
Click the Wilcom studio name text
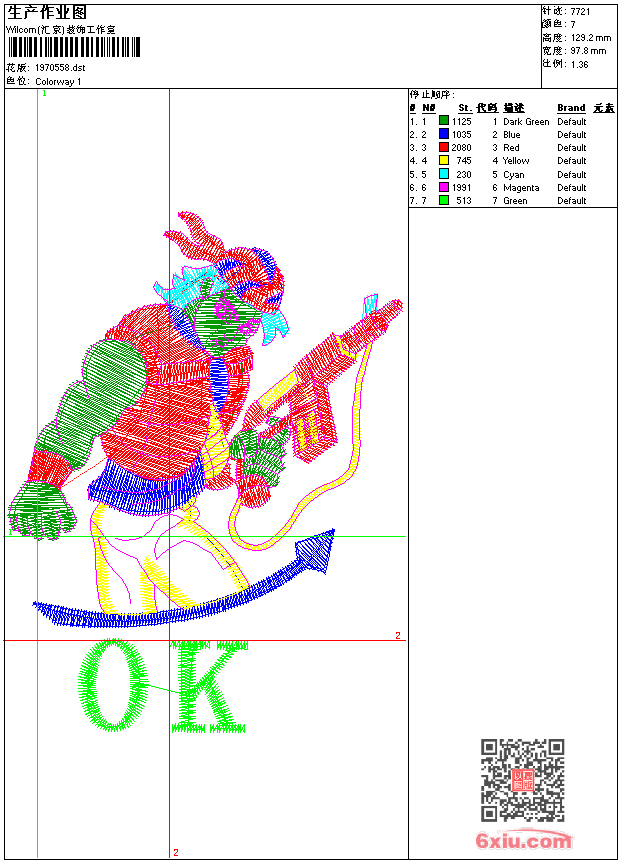point(61,30)
